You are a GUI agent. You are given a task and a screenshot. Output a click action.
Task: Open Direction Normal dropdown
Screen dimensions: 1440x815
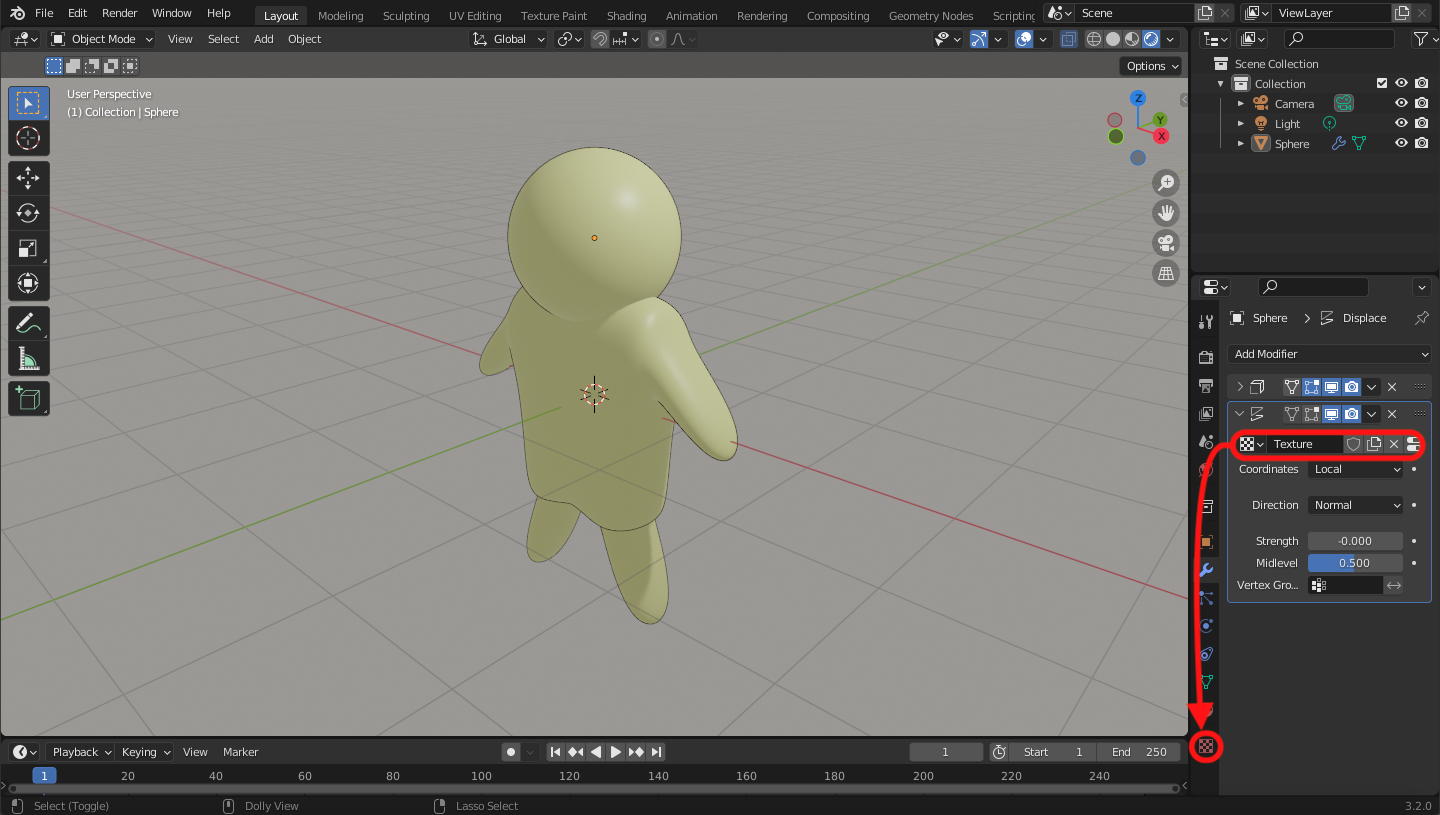coord(1355,505)
